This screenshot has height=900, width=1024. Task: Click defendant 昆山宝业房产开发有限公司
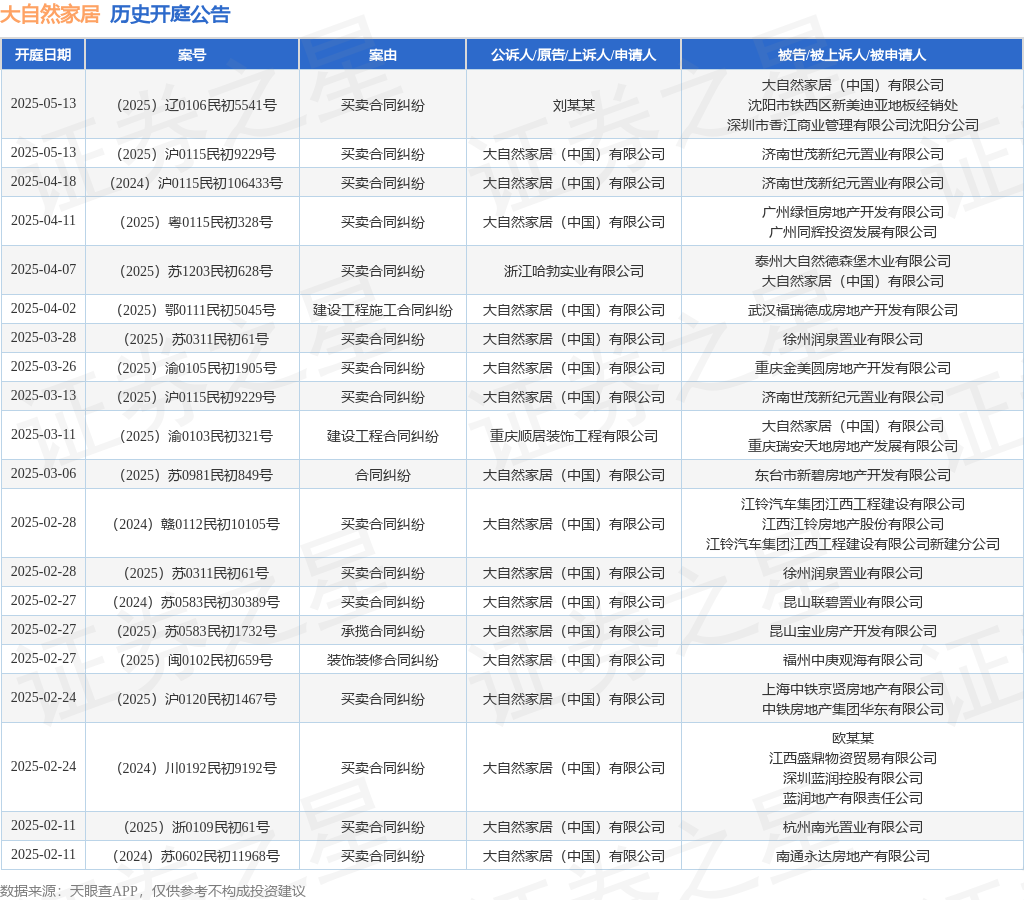pos(852,631)
